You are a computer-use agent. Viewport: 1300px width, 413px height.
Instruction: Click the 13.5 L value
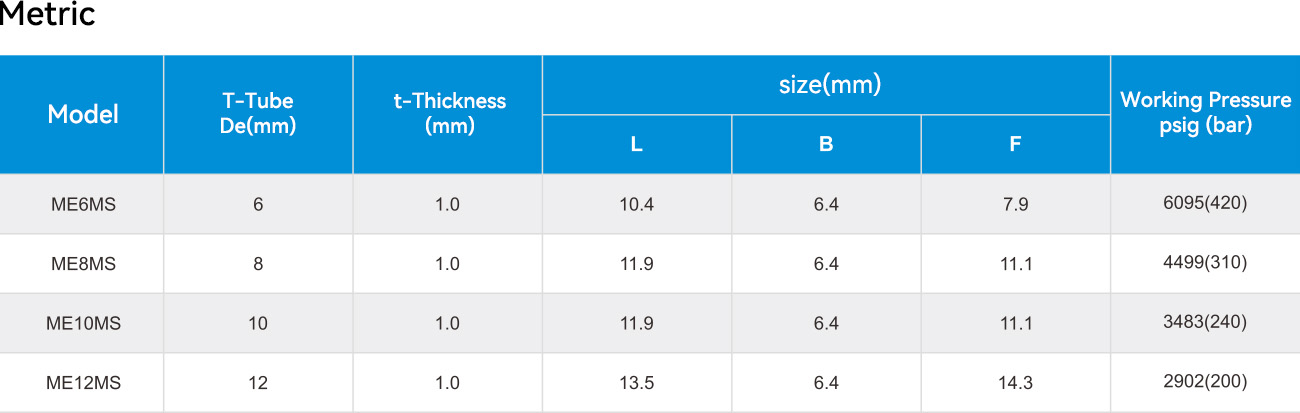[x=637, y=383]
